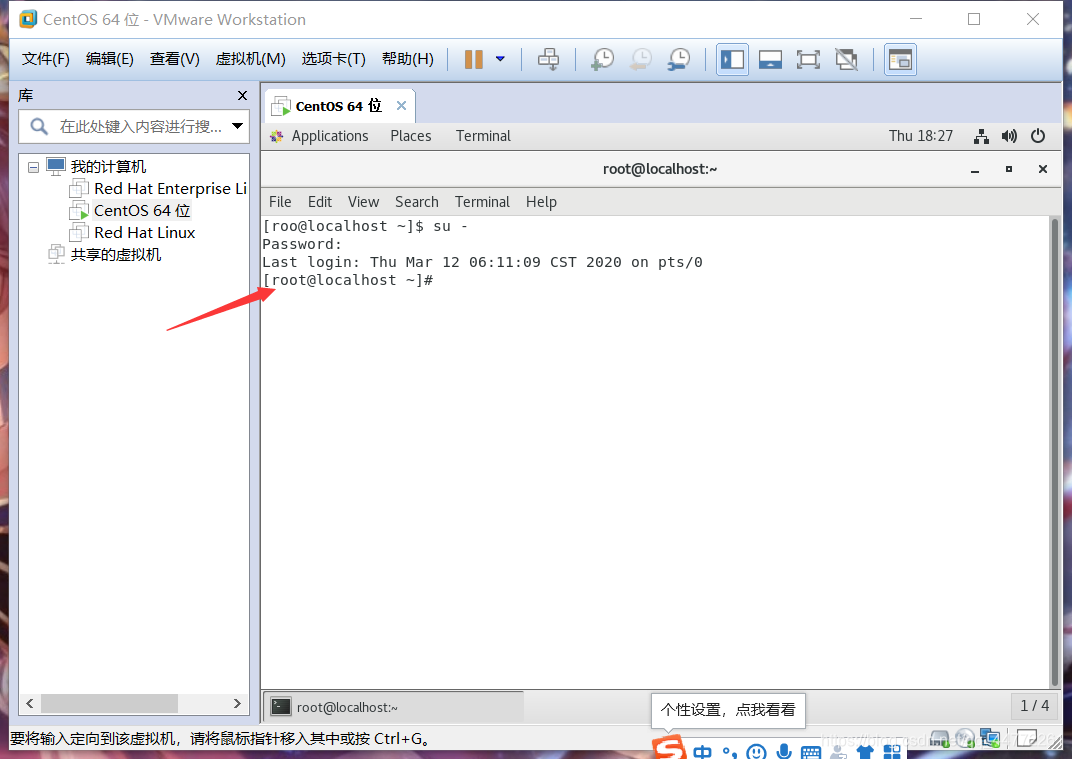Select Red Hat Enterprise Linux VM
This screenshot has width=1072, height=759.
[170, 189]
